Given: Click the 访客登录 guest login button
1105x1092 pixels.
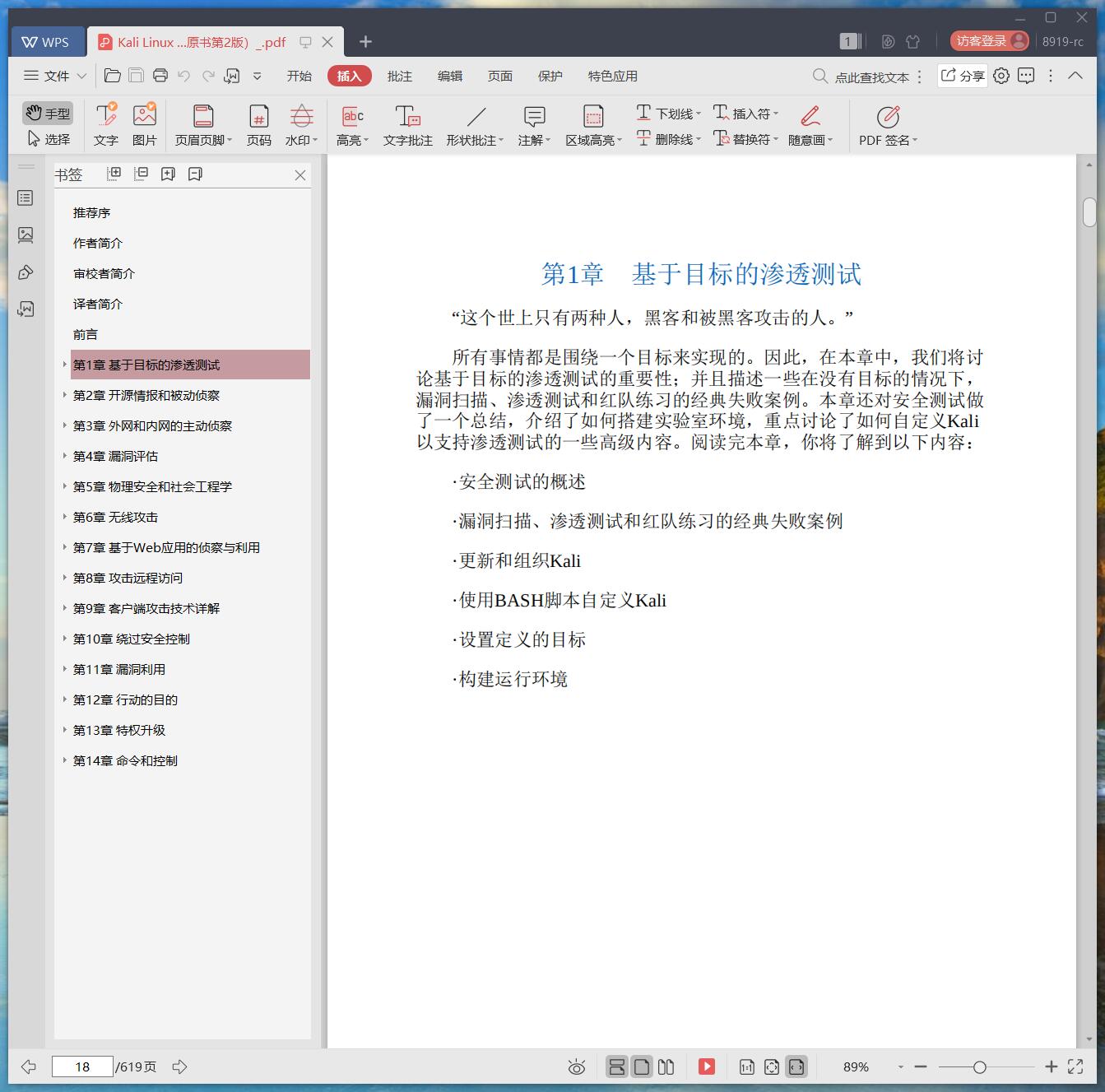Looking at the screenshot, I should click(x=990, y=41).
